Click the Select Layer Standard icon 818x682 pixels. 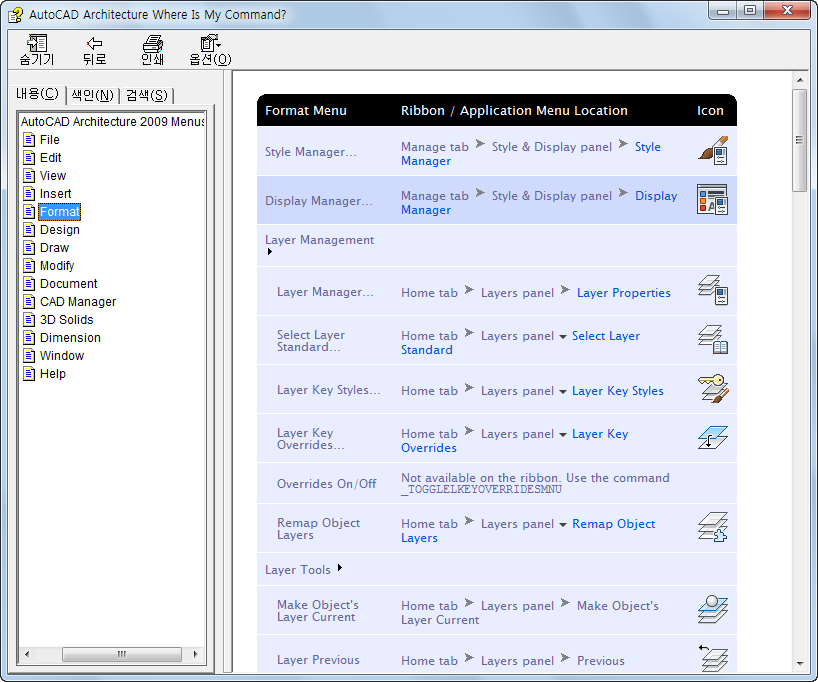[x=713, y=339]
